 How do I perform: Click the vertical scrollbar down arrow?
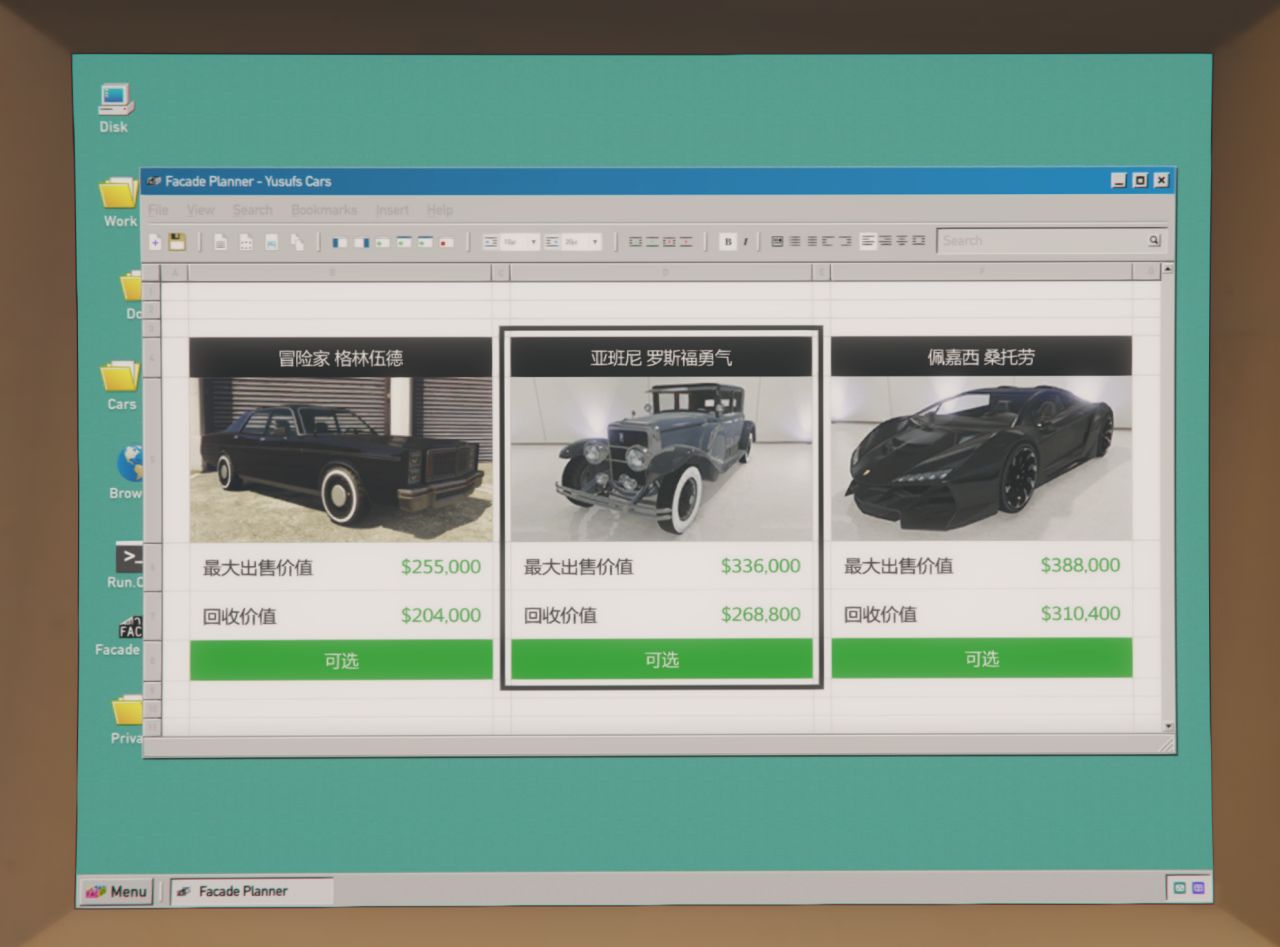point(1168,725)
